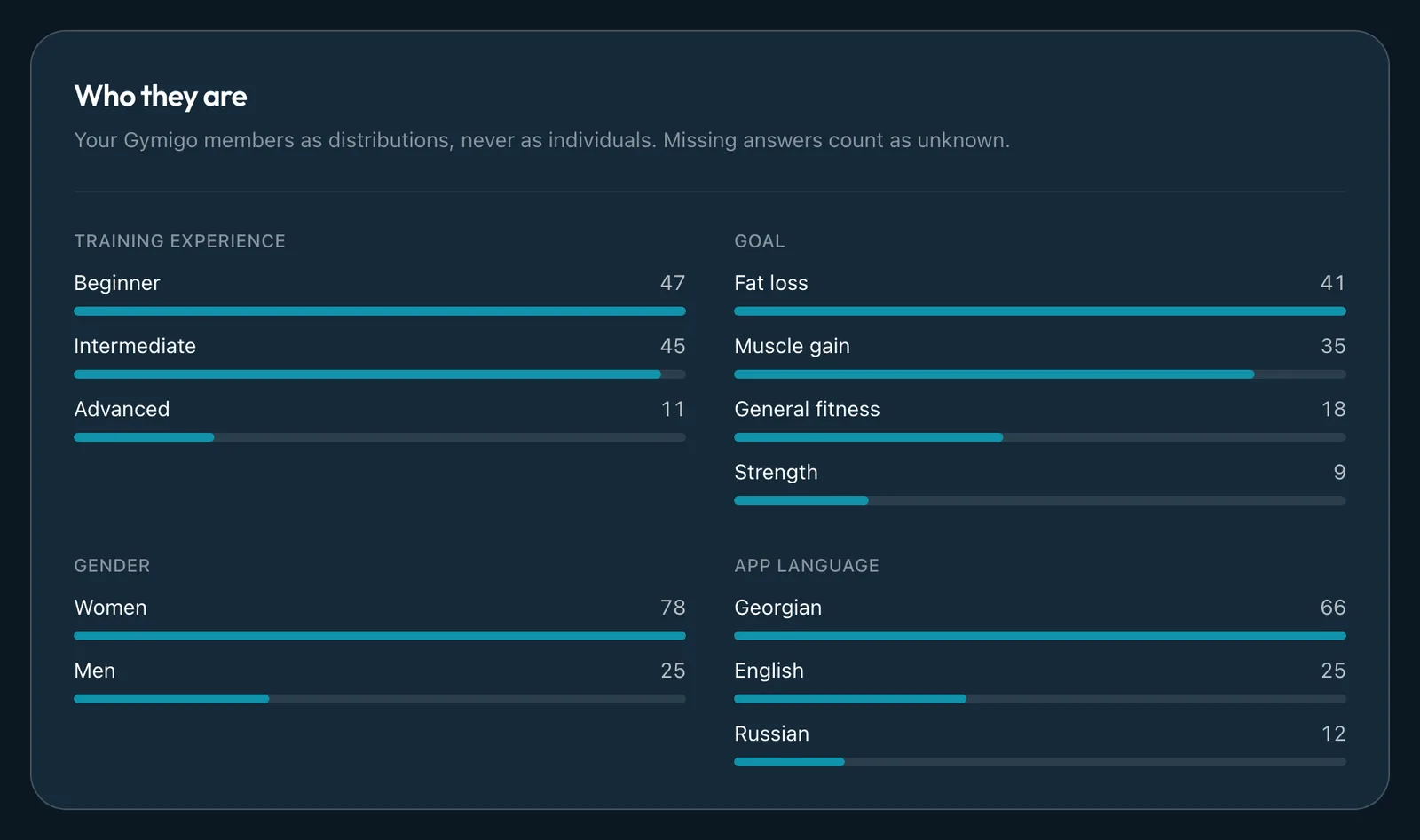Select the English count value 25
This screenshot has width=1420, height=840.
tap(1333, 671)
